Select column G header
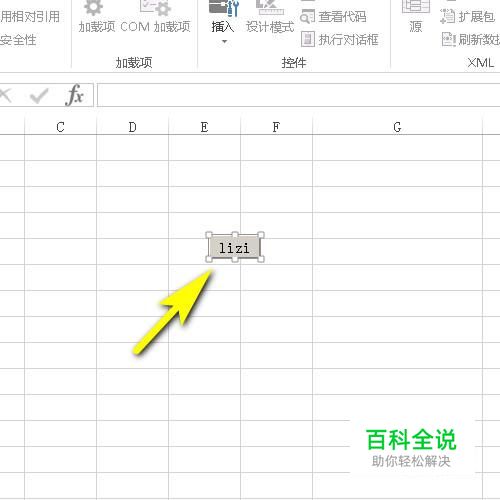Screen dimensions: 500x500 click(x=397, y=127)
